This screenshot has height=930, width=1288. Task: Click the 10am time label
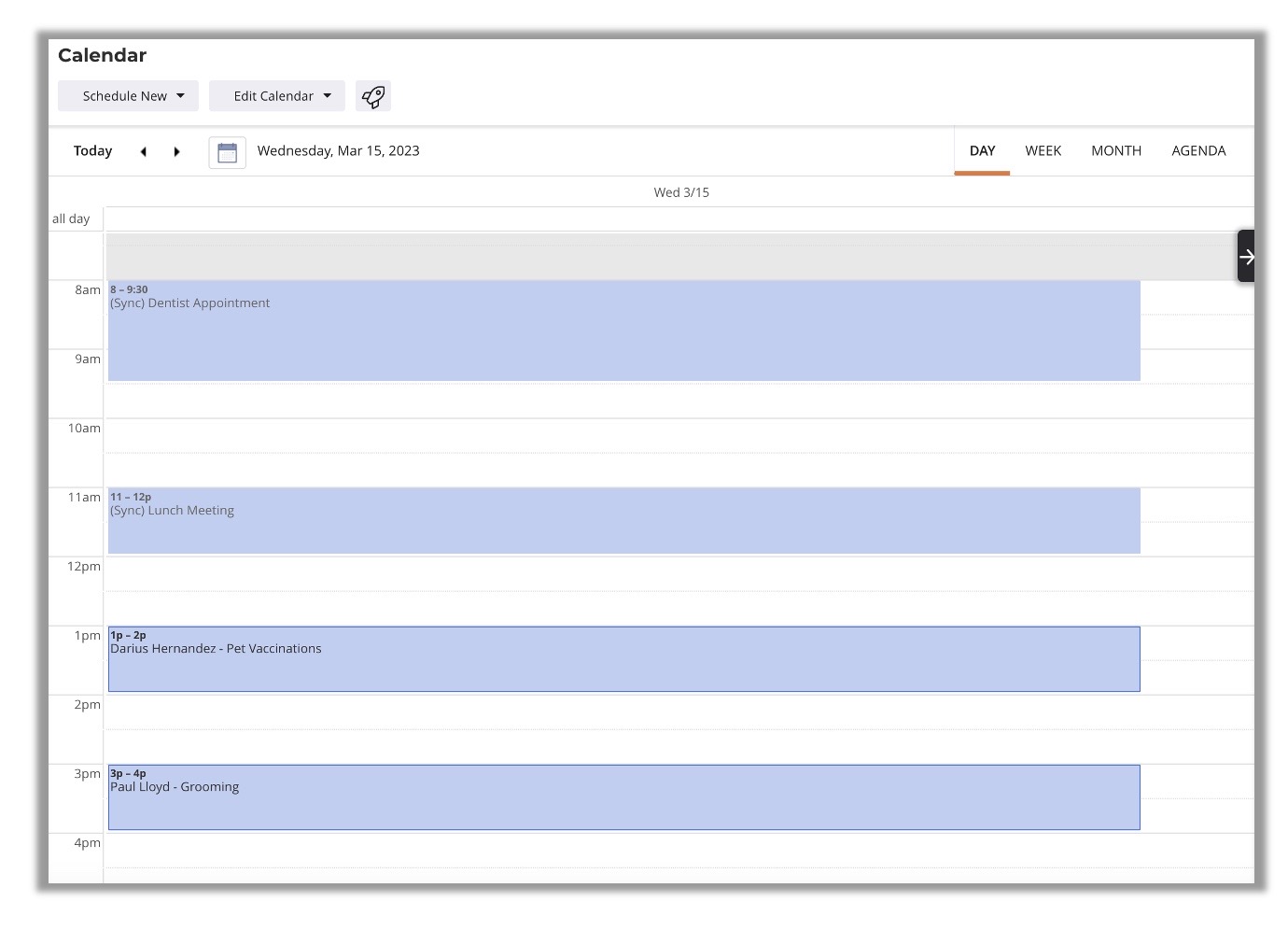[84, 429]
